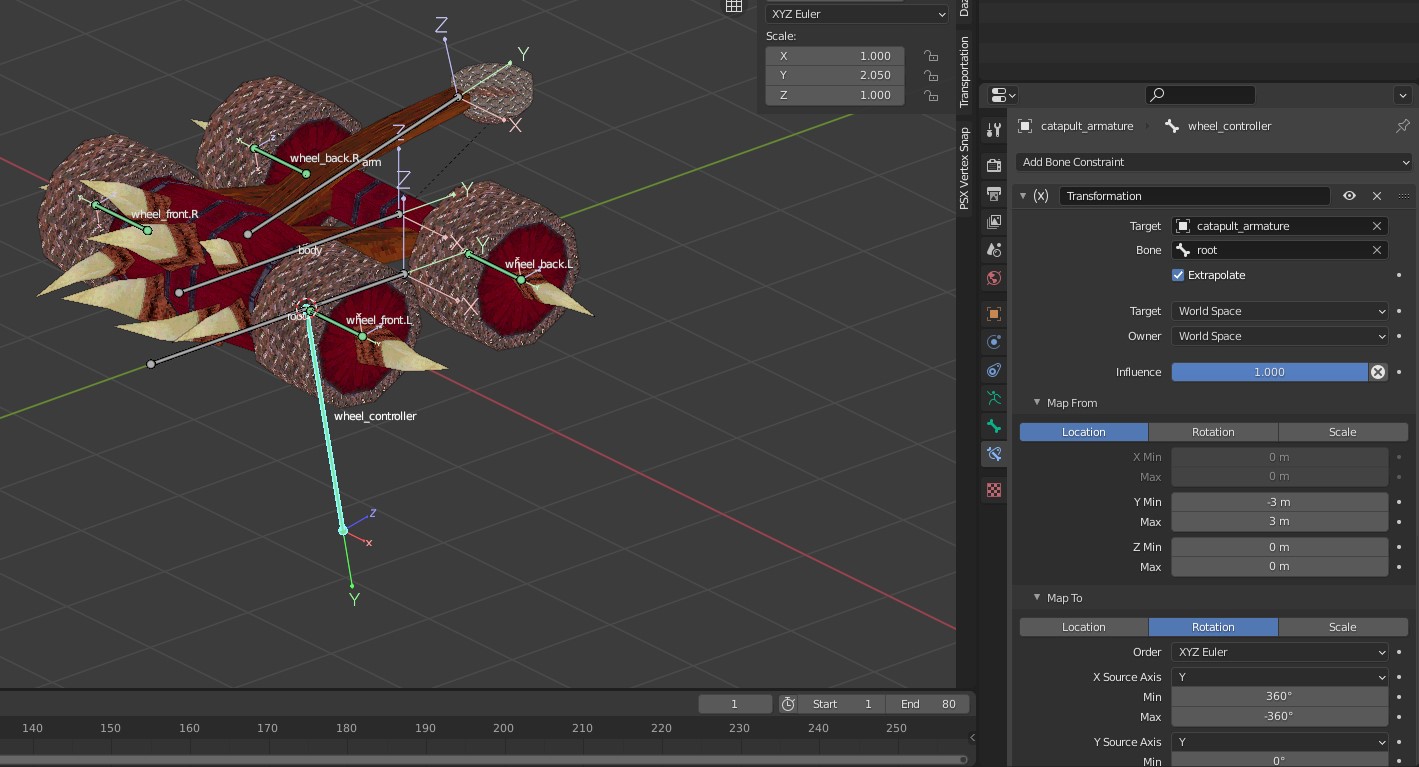Switch to Scale tab under Map To
Image resolution: width=1419 pixels, height=767 pixels.
(1342, 627)
